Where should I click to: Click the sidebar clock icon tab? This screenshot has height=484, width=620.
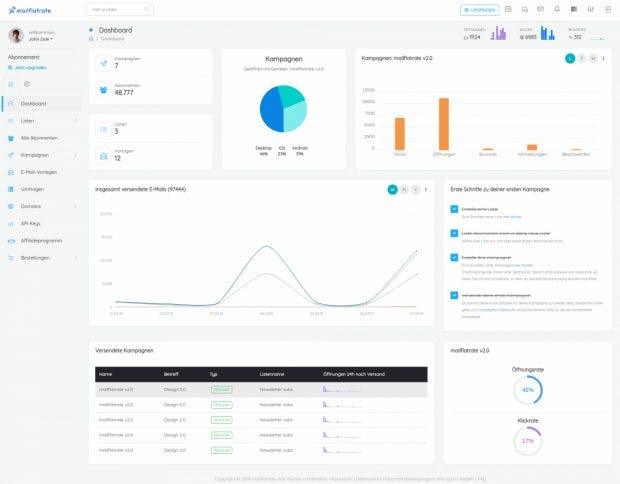tap(27, 84)
